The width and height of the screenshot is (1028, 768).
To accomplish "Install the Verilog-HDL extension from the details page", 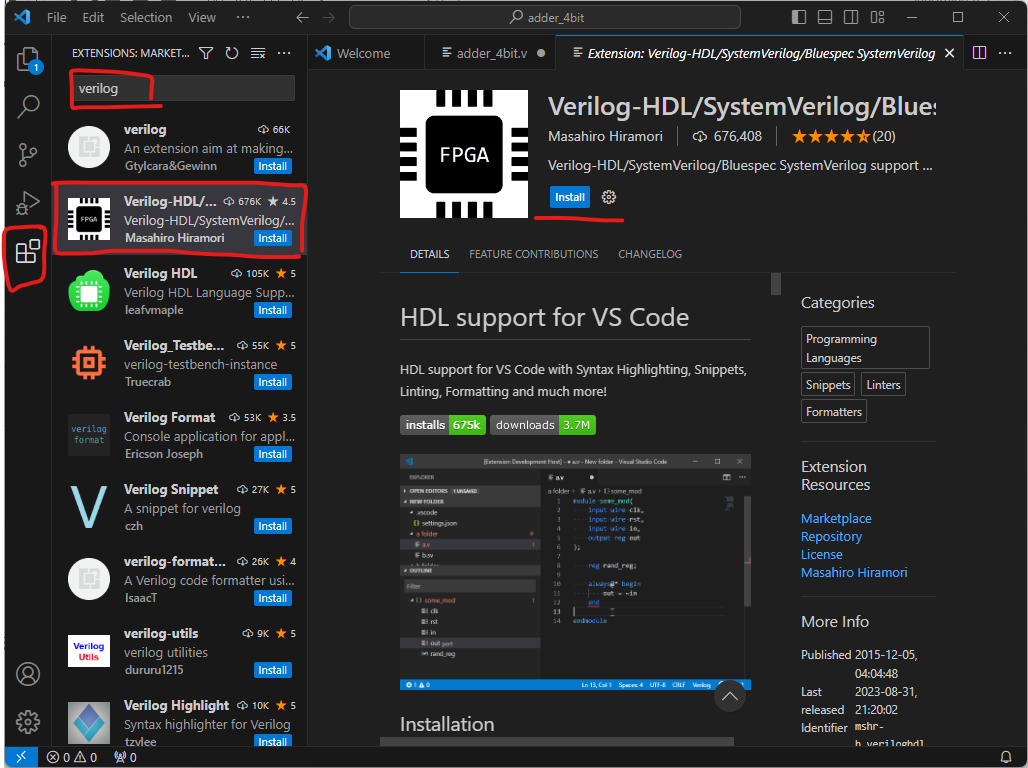I will coord(570,197).
